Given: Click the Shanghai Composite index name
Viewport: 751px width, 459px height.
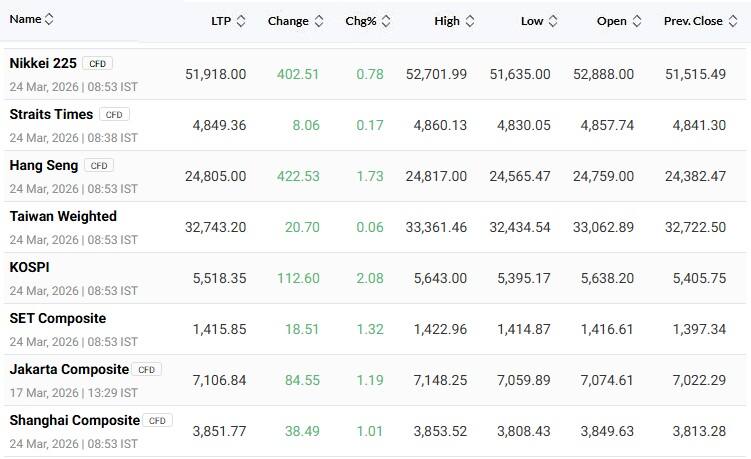Looking at the screenshot, I should coord(74,420).
